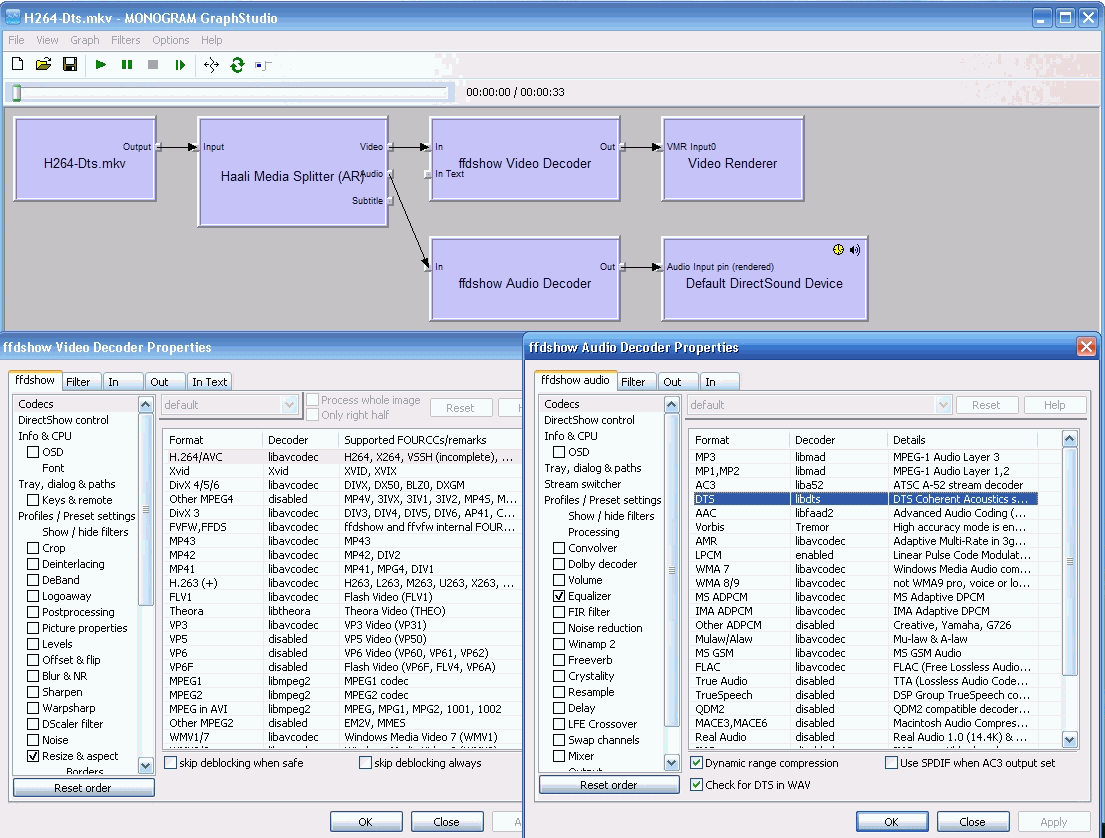This screenshot has width=1105, height=838.
Task: Enable the Crop filter checkbox
Action: pyautogui.click(x=33, y=548)
